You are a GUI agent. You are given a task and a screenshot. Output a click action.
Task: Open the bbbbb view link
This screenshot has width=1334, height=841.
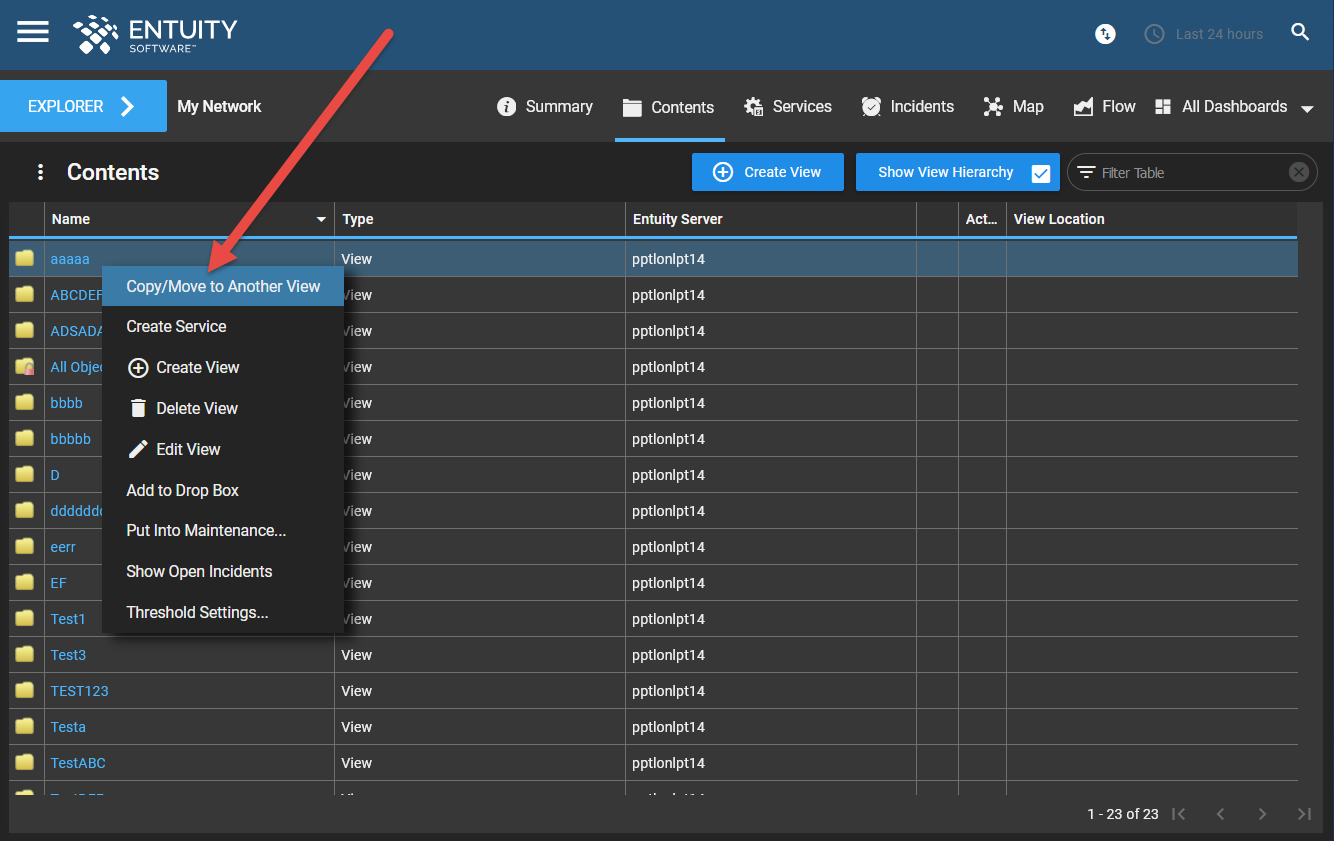(71, 439)
